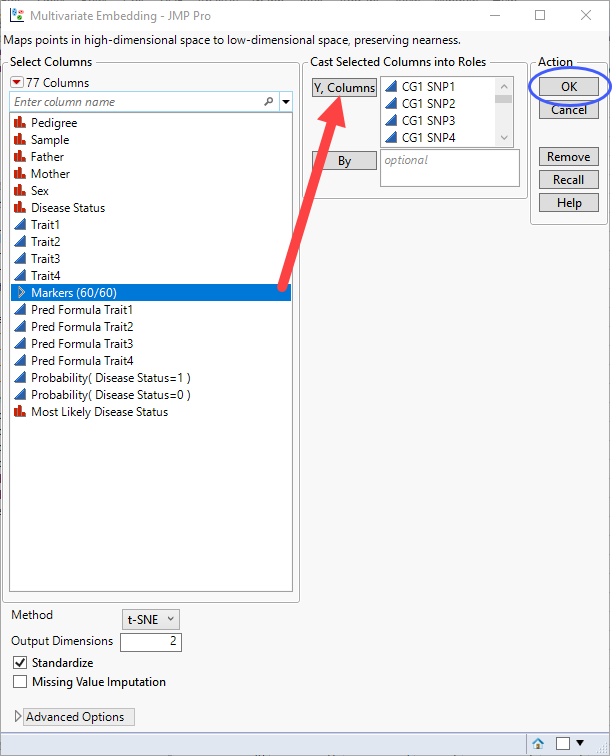Expand the Markers (60/60) group

[21, 292]
